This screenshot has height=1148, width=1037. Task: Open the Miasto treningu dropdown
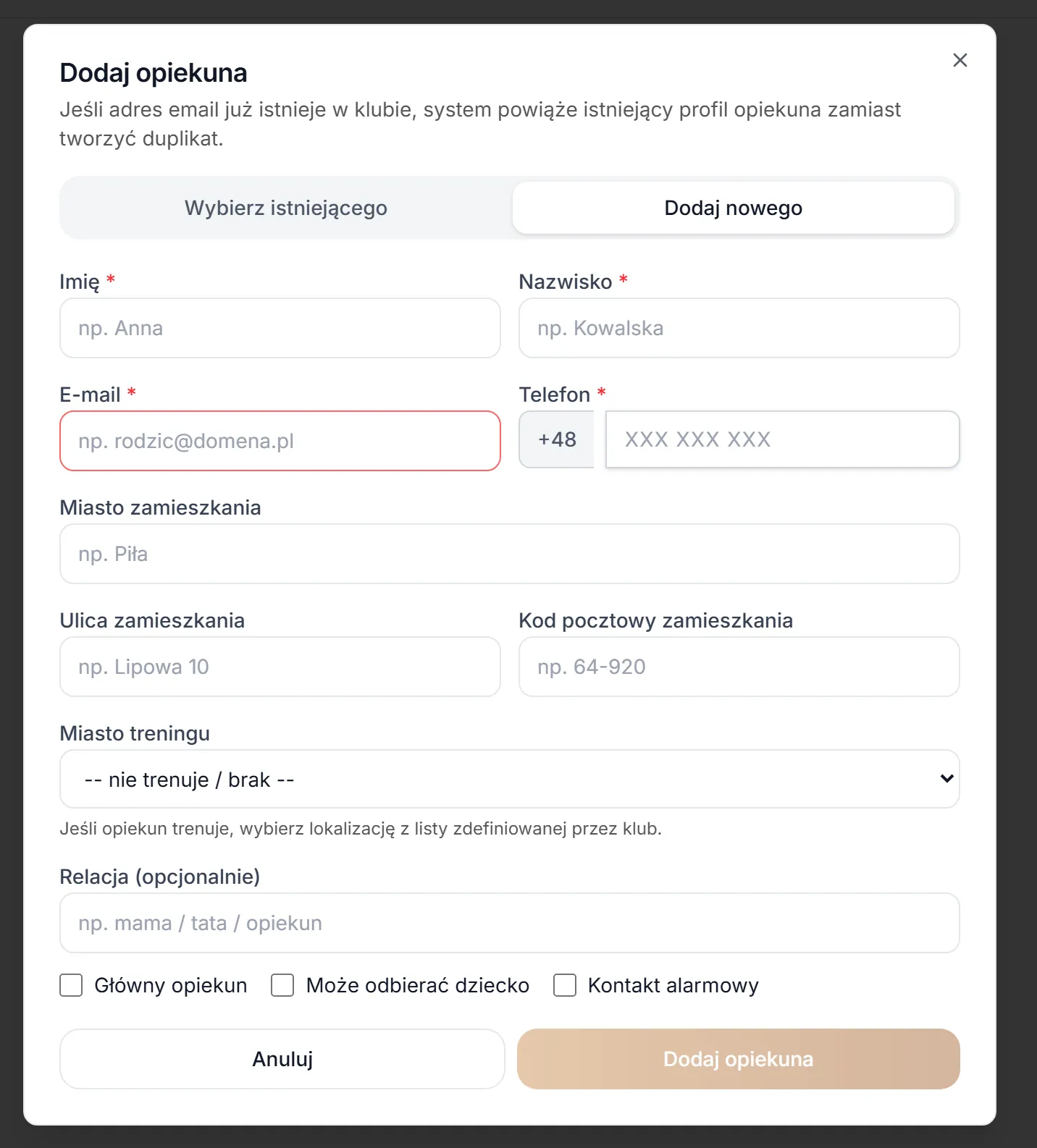pos(510,779)
